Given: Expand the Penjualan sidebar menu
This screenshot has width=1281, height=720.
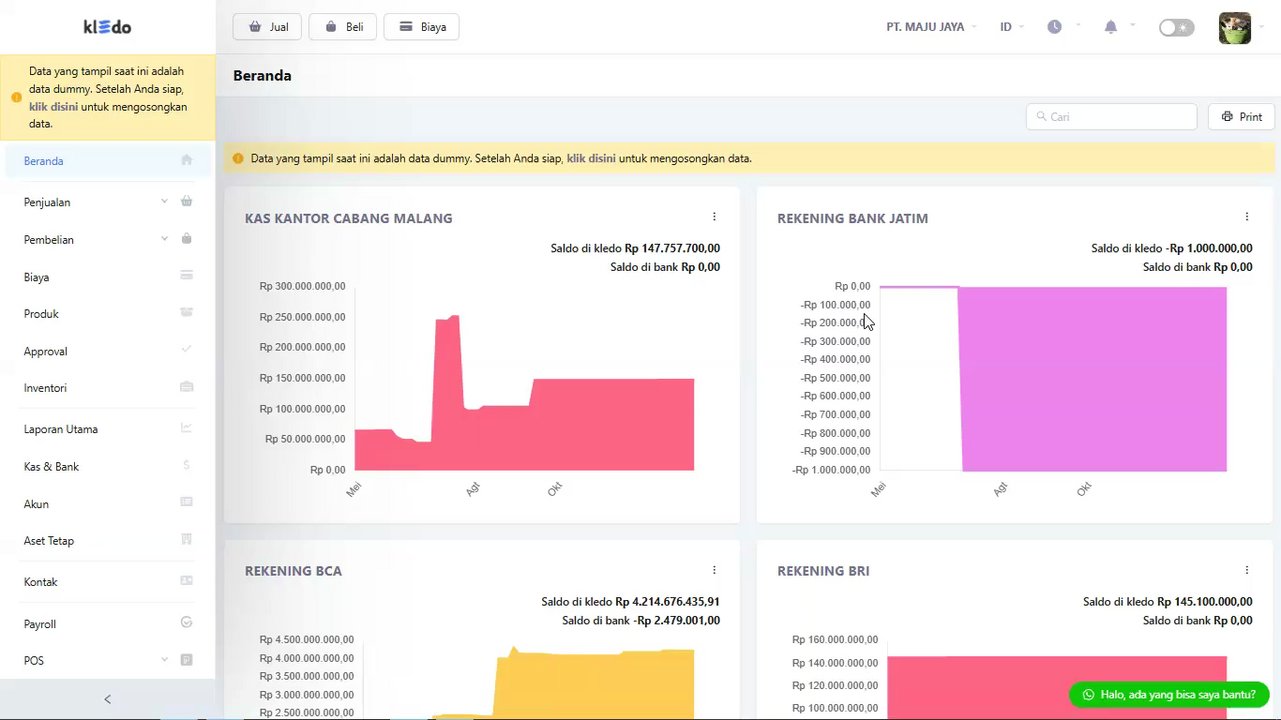Looking at the screenshot, I should pos(108,202).
